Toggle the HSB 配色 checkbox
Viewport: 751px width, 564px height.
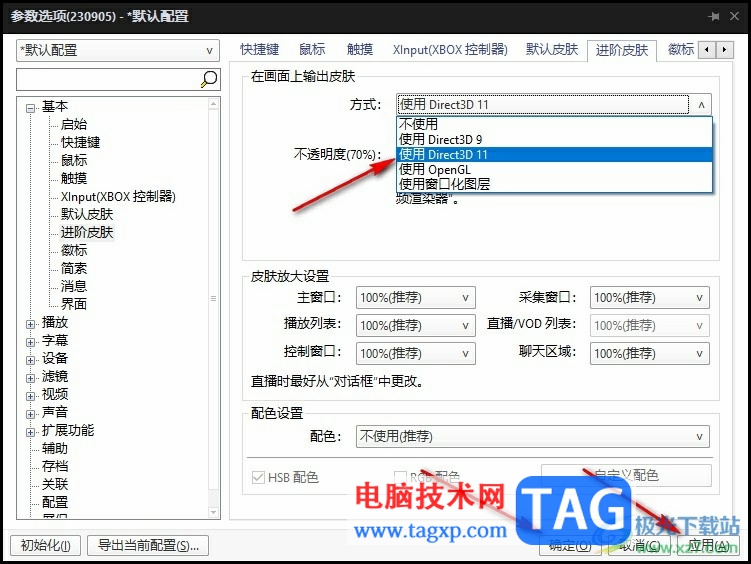point(258,477)
